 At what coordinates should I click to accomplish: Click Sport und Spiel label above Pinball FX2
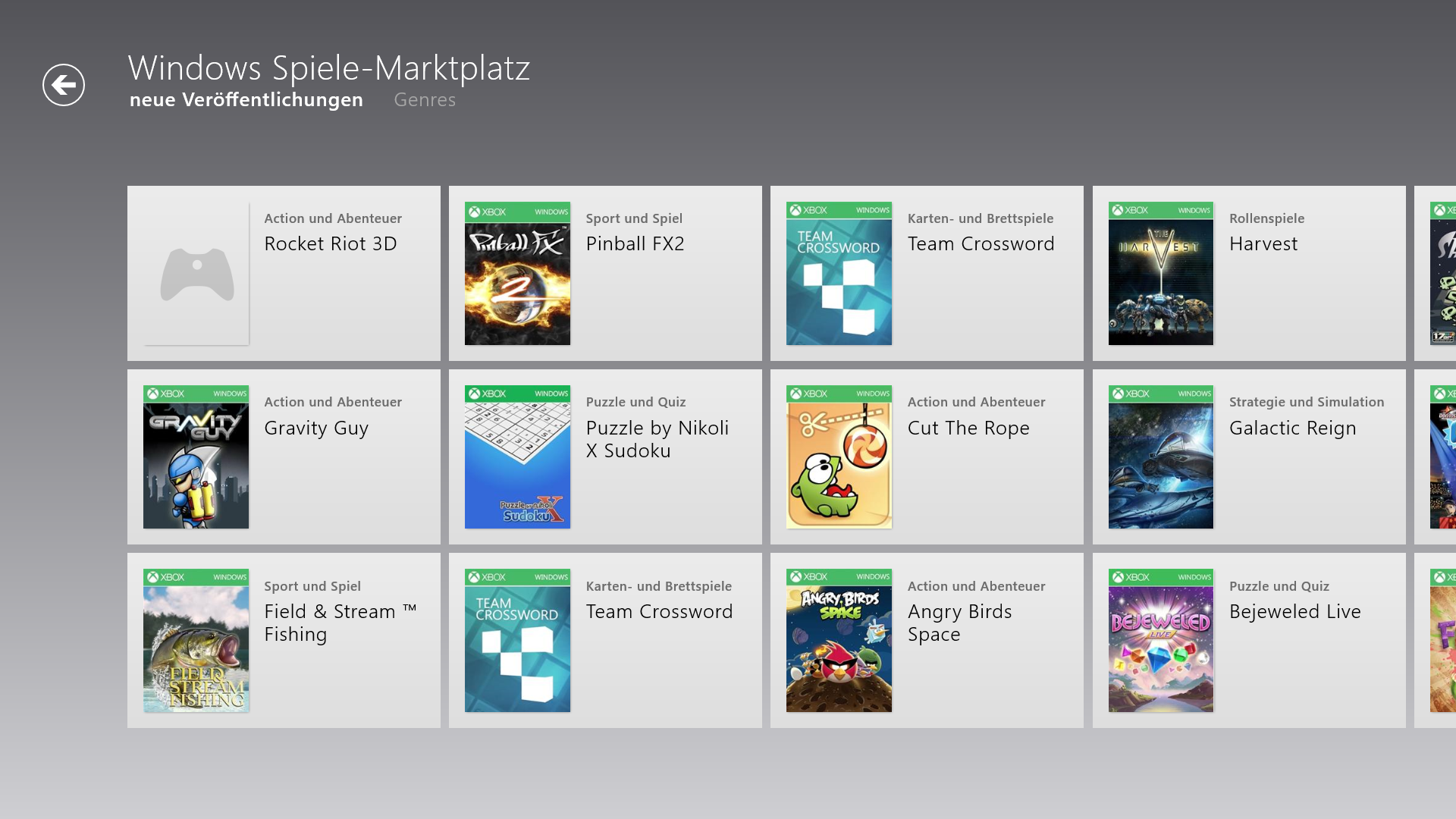(634, 218)
